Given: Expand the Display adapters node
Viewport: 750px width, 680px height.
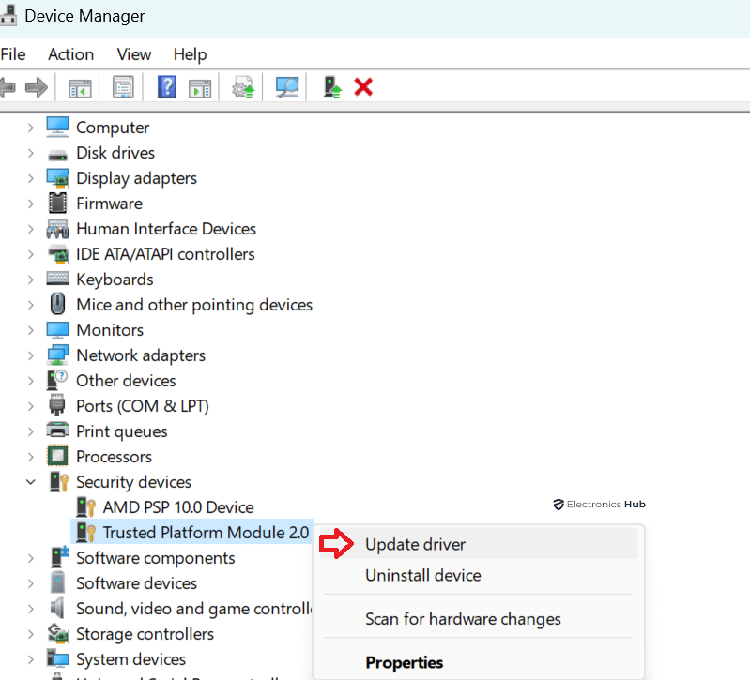Looking at the screenshot, I should click(x=31, y=178).
